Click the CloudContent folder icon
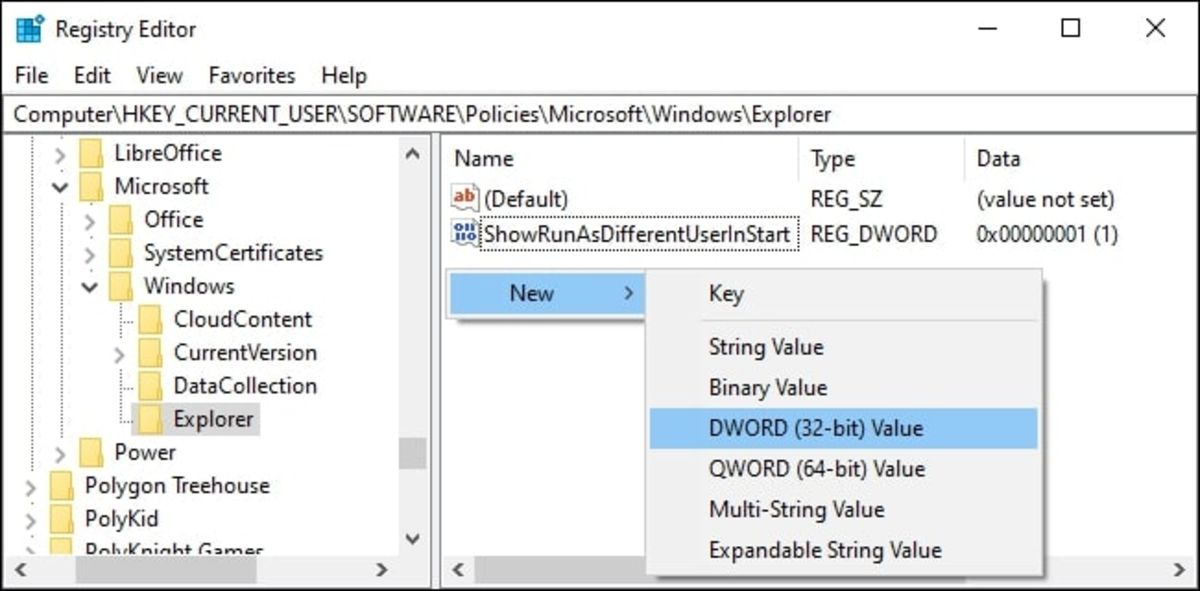Image resolution: width=1200 pixels, height=591 pixels. pyautogui.click(x=151, y=319)
